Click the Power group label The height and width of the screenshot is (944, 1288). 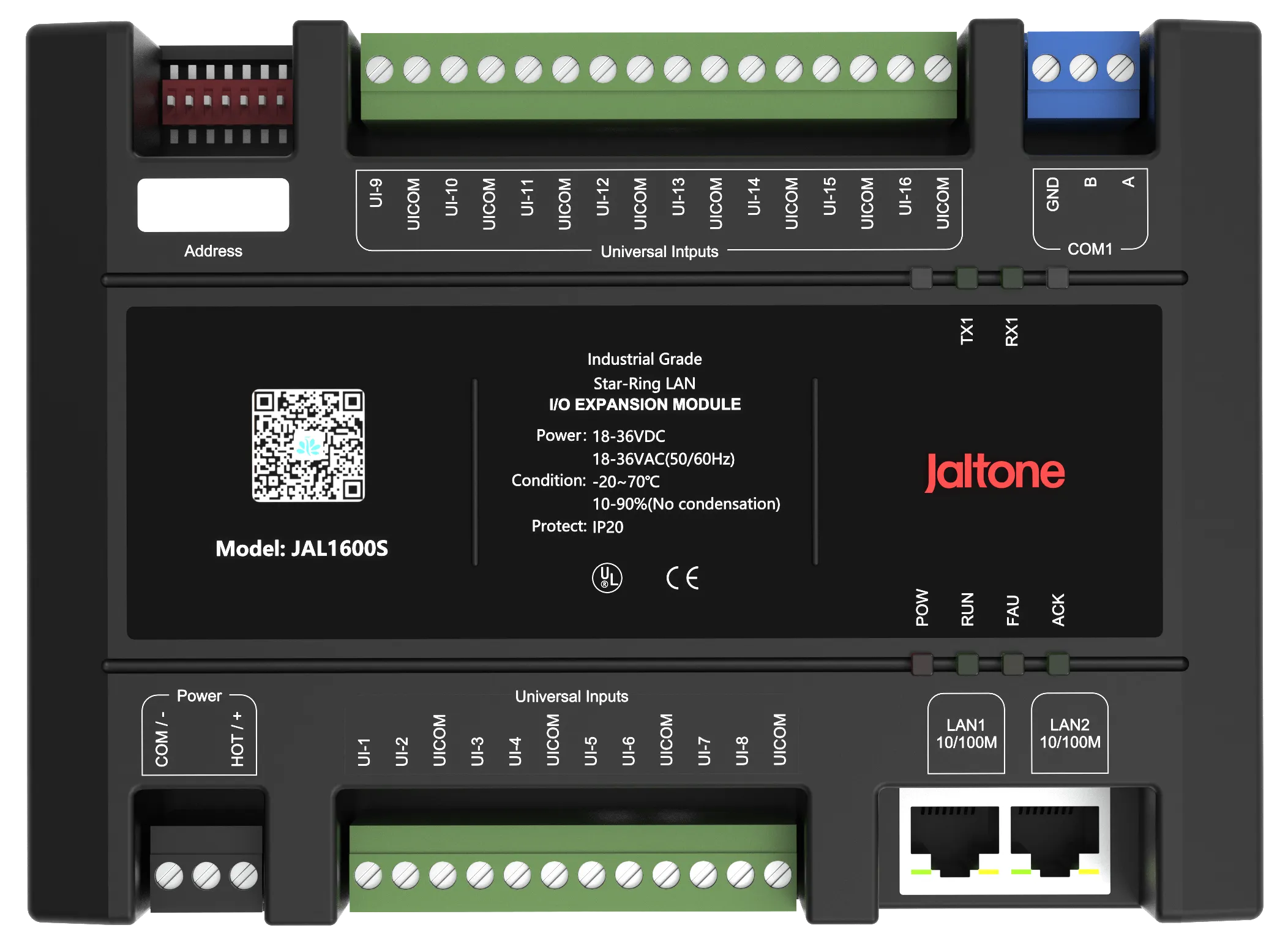coord(199,696)
